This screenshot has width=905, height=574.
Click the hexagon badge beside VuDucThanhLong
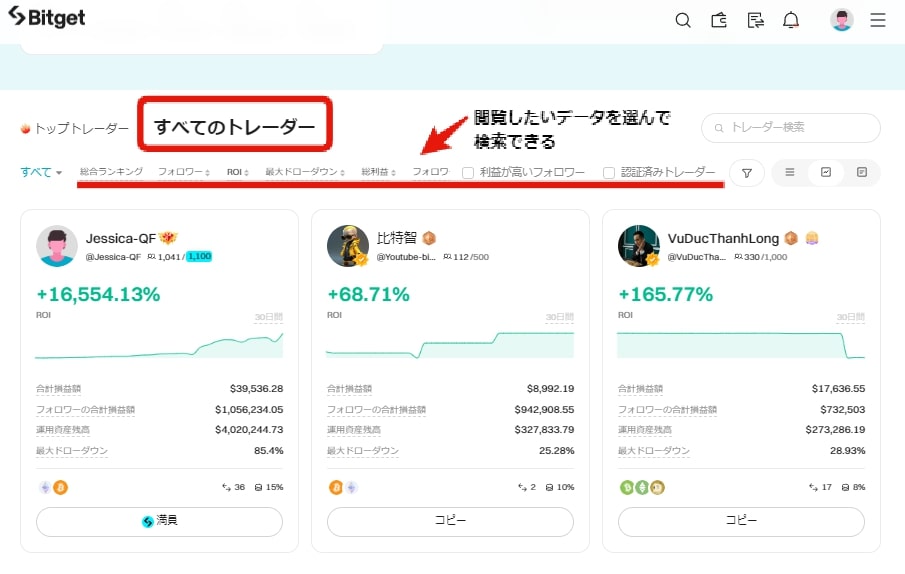click(791, 238)
